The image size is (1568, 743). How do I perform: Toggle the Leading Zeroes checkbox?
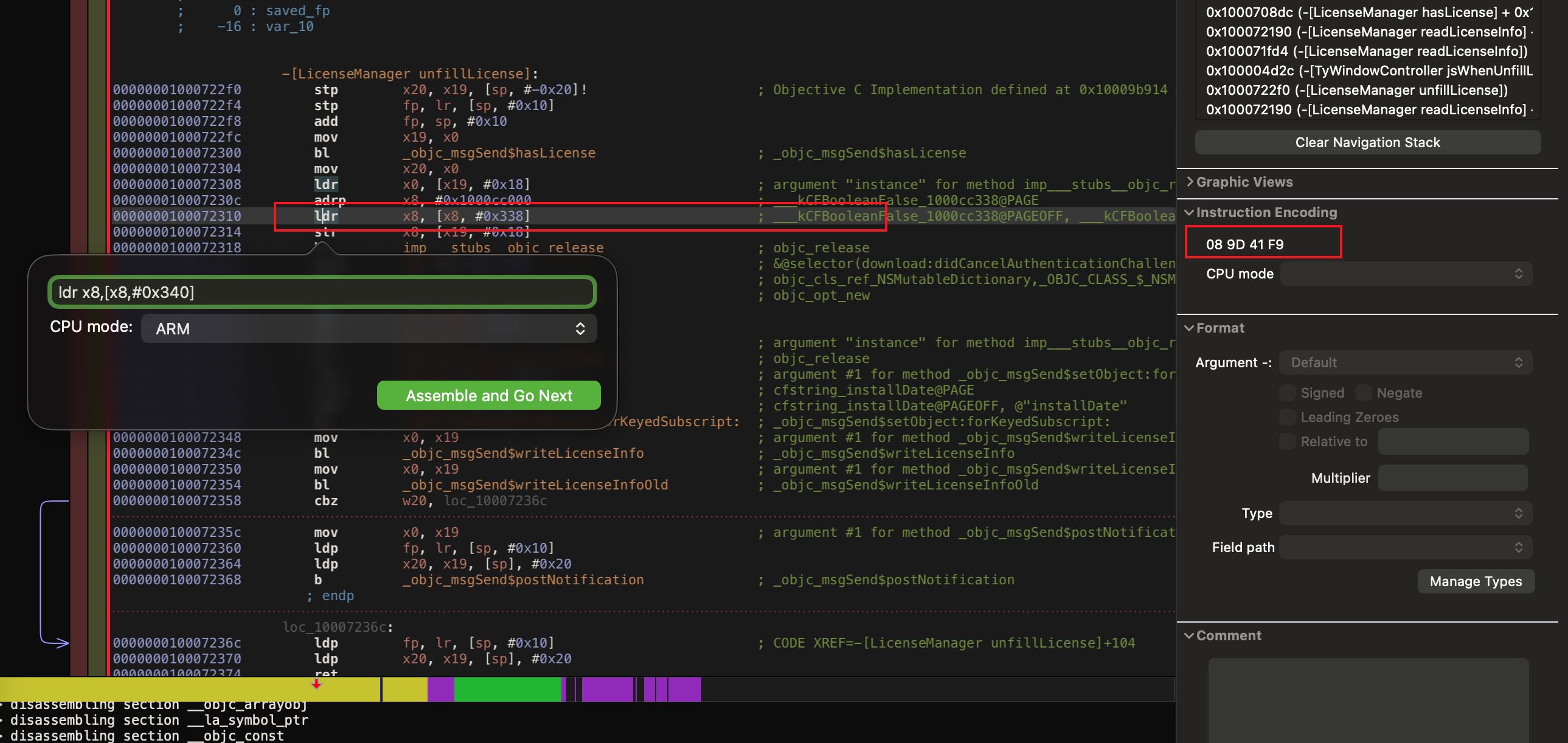tap(1287, 418)
